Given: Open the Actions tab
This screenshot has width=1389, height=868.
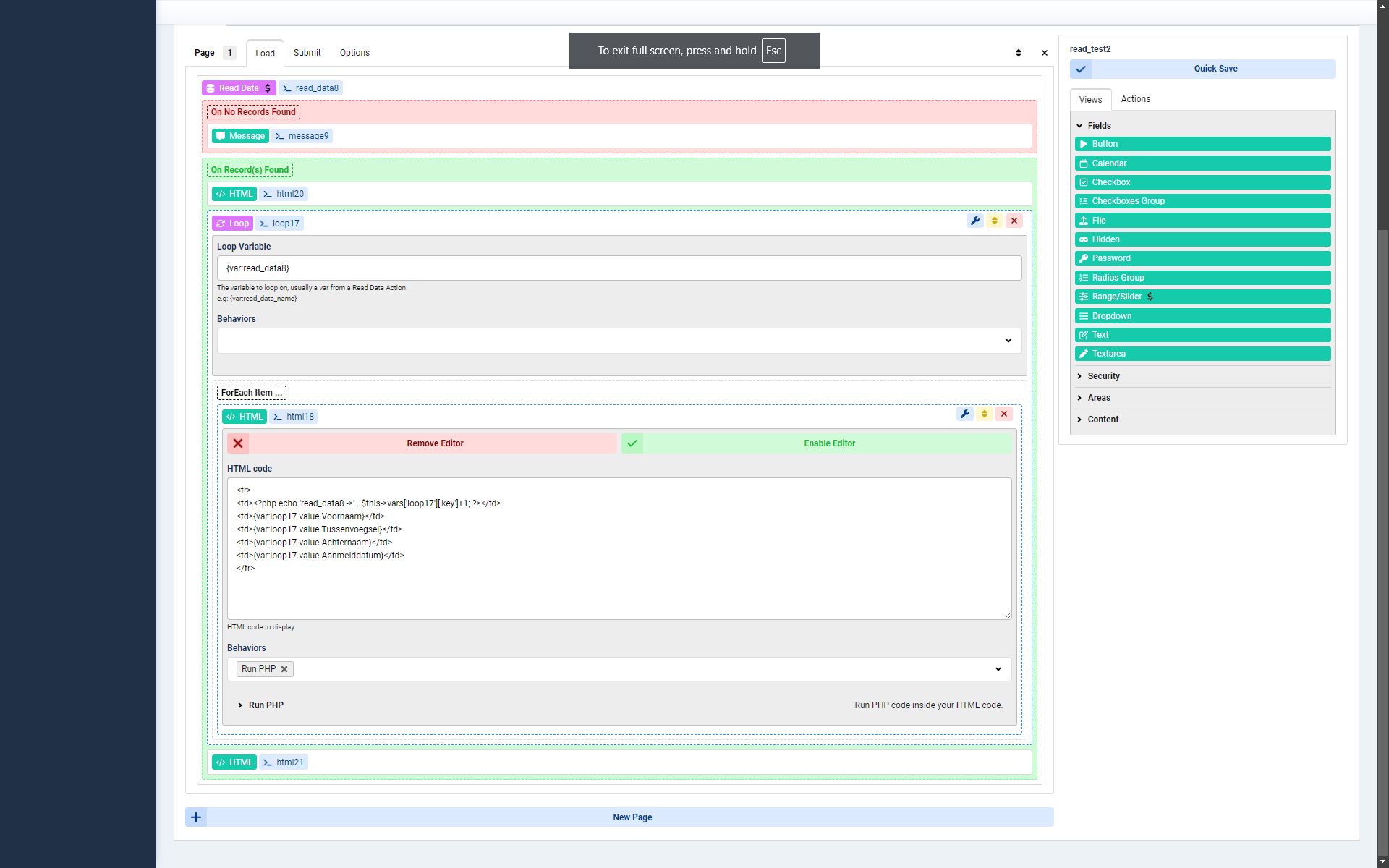Looking at the screenshot, I should tap(1135, 99).
